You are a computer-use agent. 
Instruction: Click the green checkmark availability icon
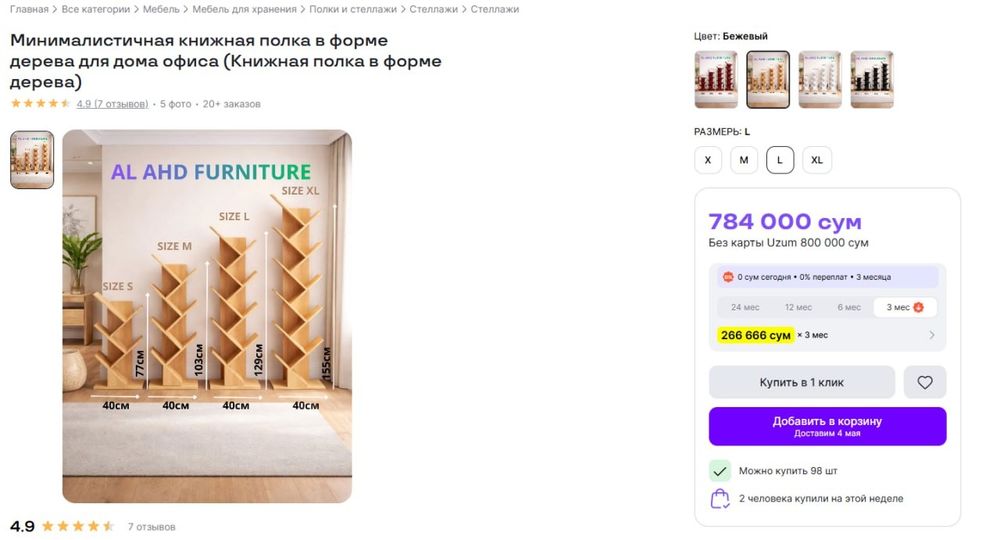pyautogui.click(x=720, y=470)
